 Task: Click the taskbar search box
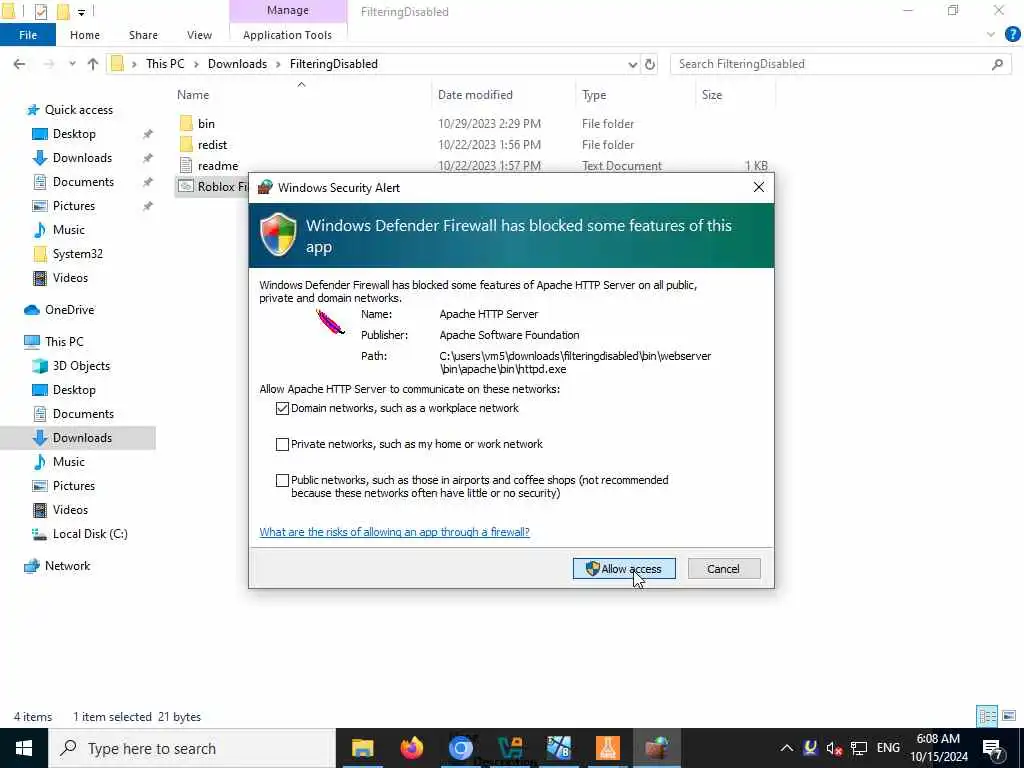(191, 748)
